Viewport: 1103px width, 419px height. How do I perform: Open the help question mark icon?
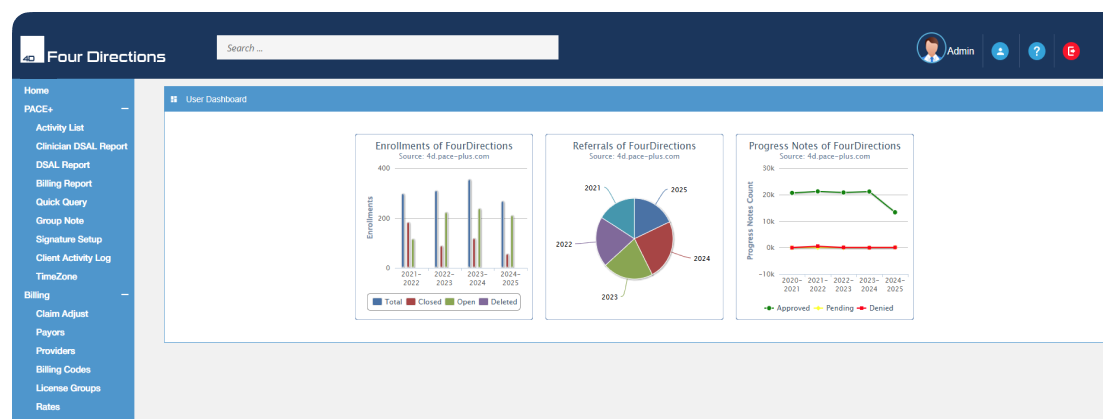[1036, 51]
